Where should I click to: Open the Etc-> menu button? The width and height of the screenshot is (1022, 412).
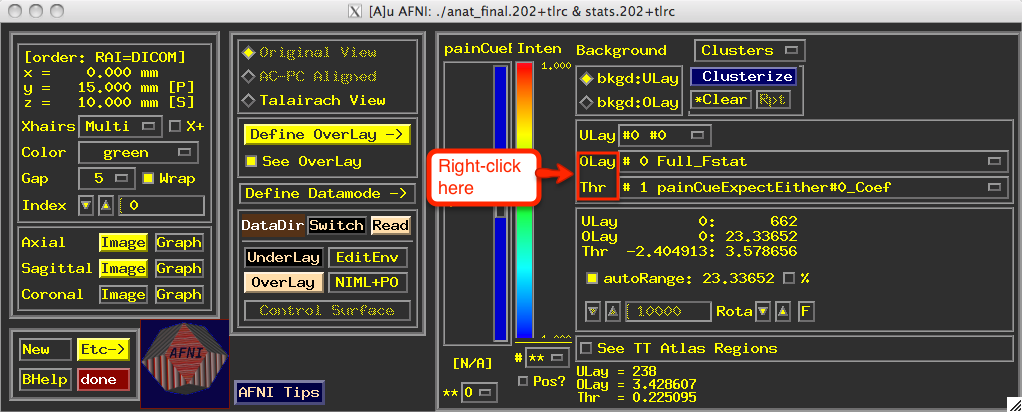pyautogui.click(x=103, y=349)
